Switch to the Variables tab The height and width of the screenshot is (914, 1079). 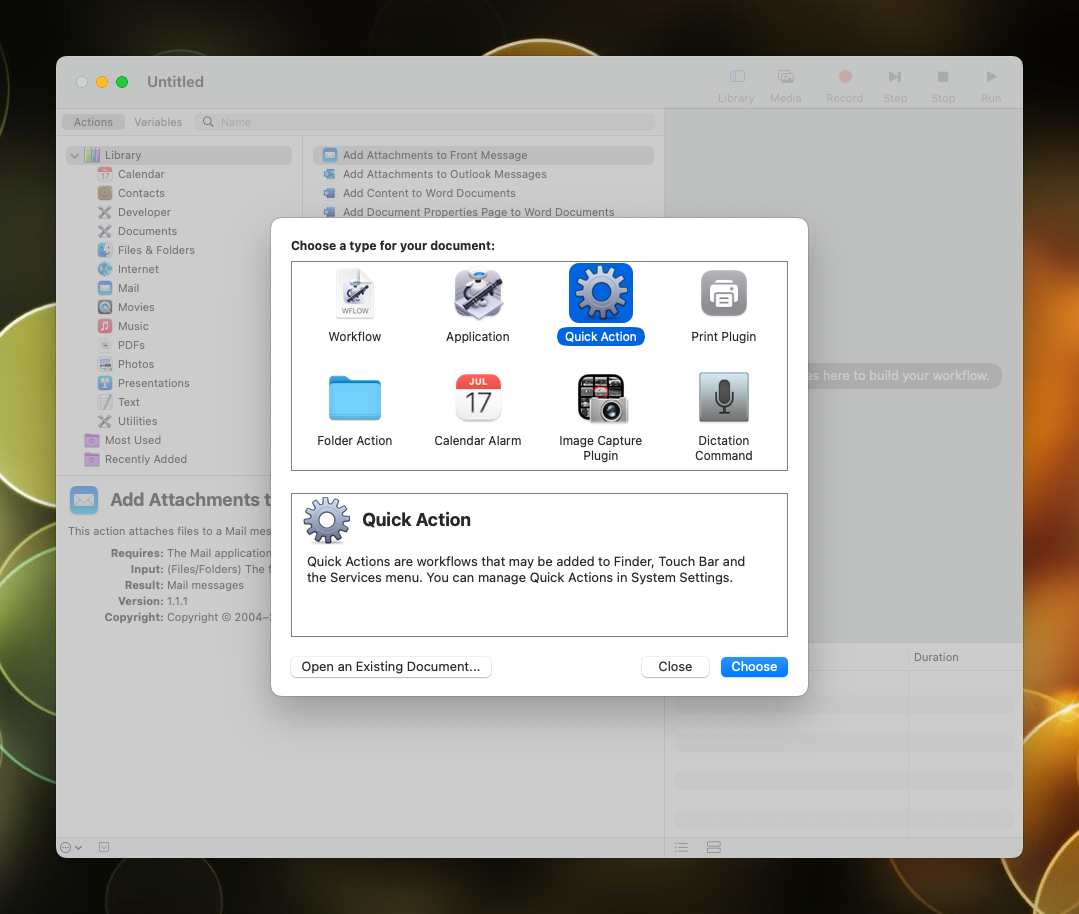(x=157, y=121)
